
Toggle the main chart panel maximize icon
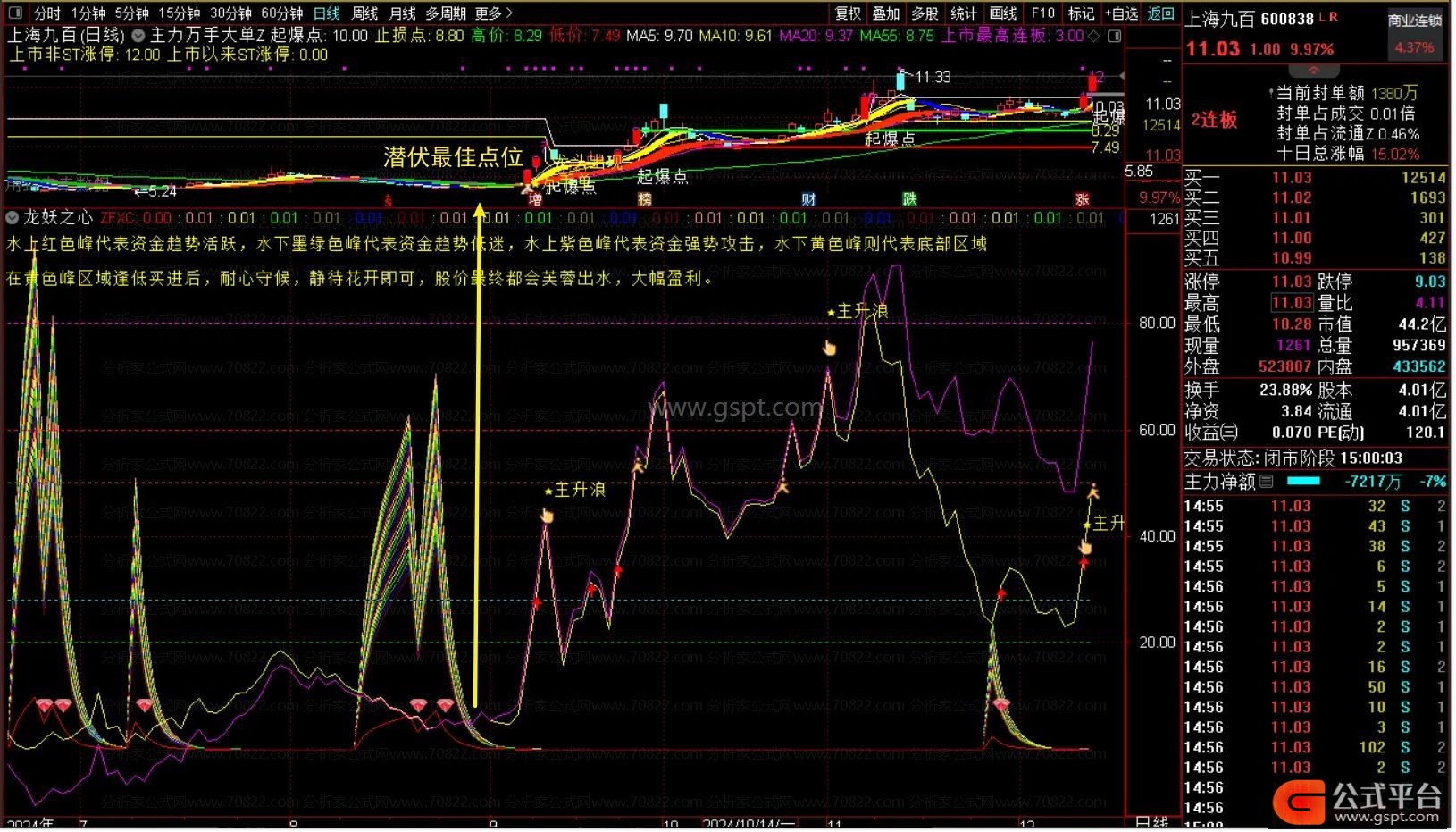tap(1114, 36)
